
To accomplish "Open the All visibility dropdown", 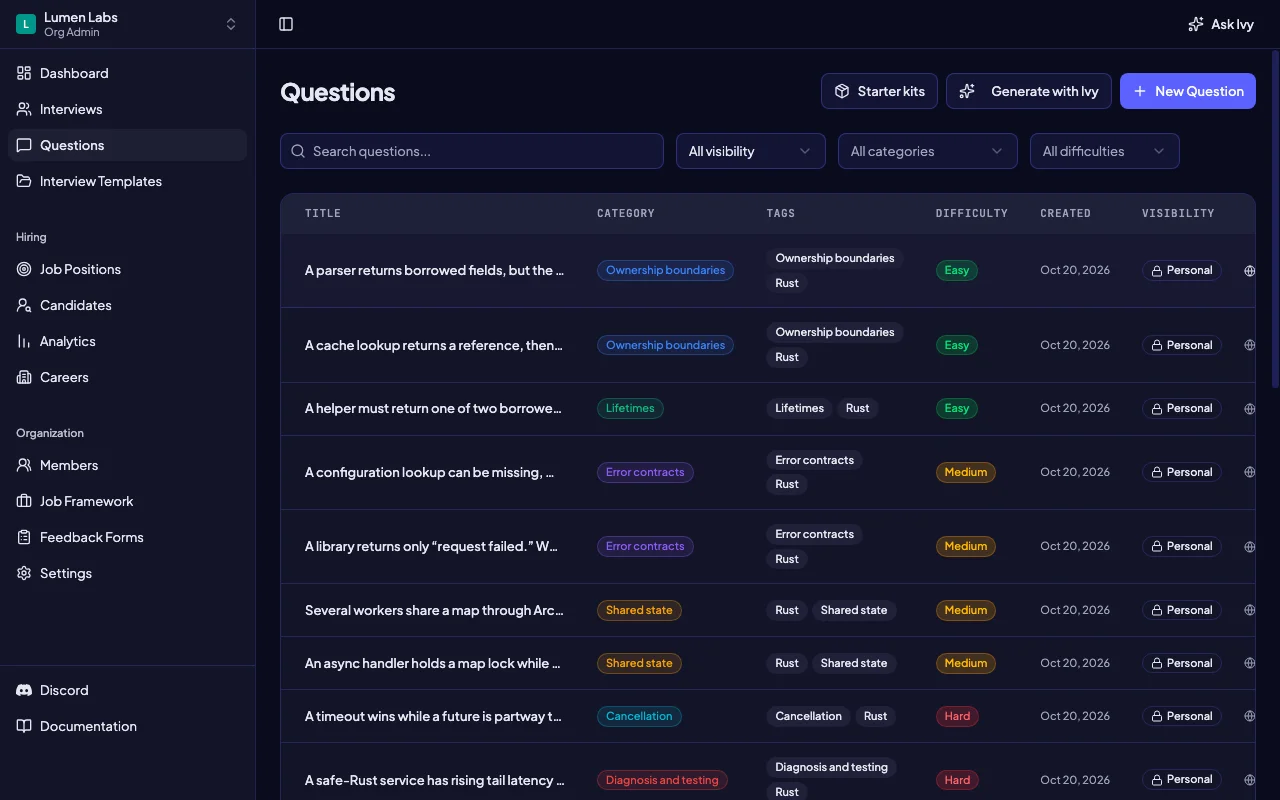I will pyautogui.click(x=751, y=151).
